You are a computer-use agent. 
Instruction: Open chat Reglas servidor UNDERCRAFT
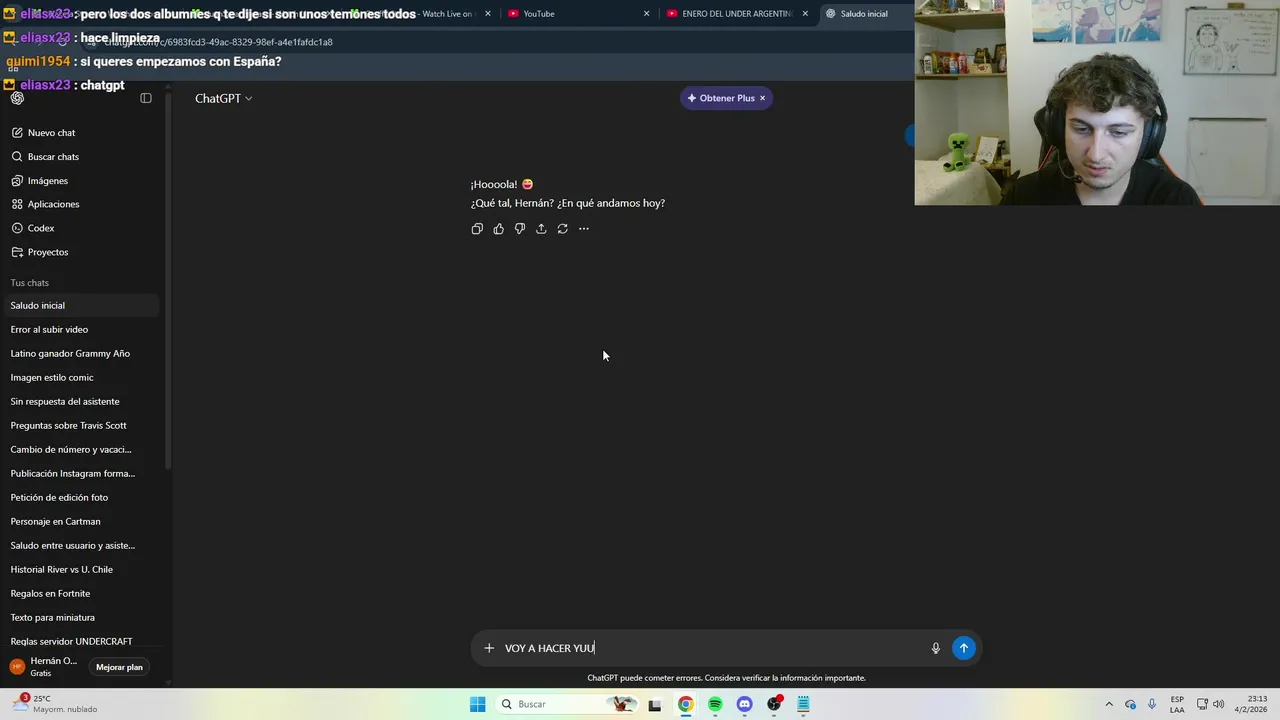[80, 641]
